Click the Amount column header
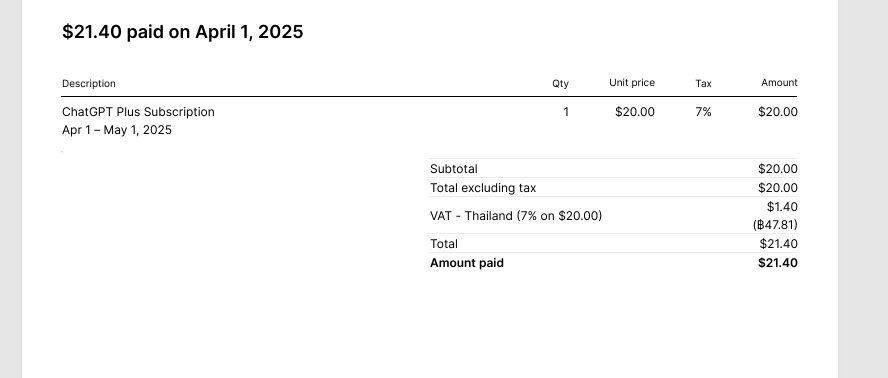 [779, 83]
